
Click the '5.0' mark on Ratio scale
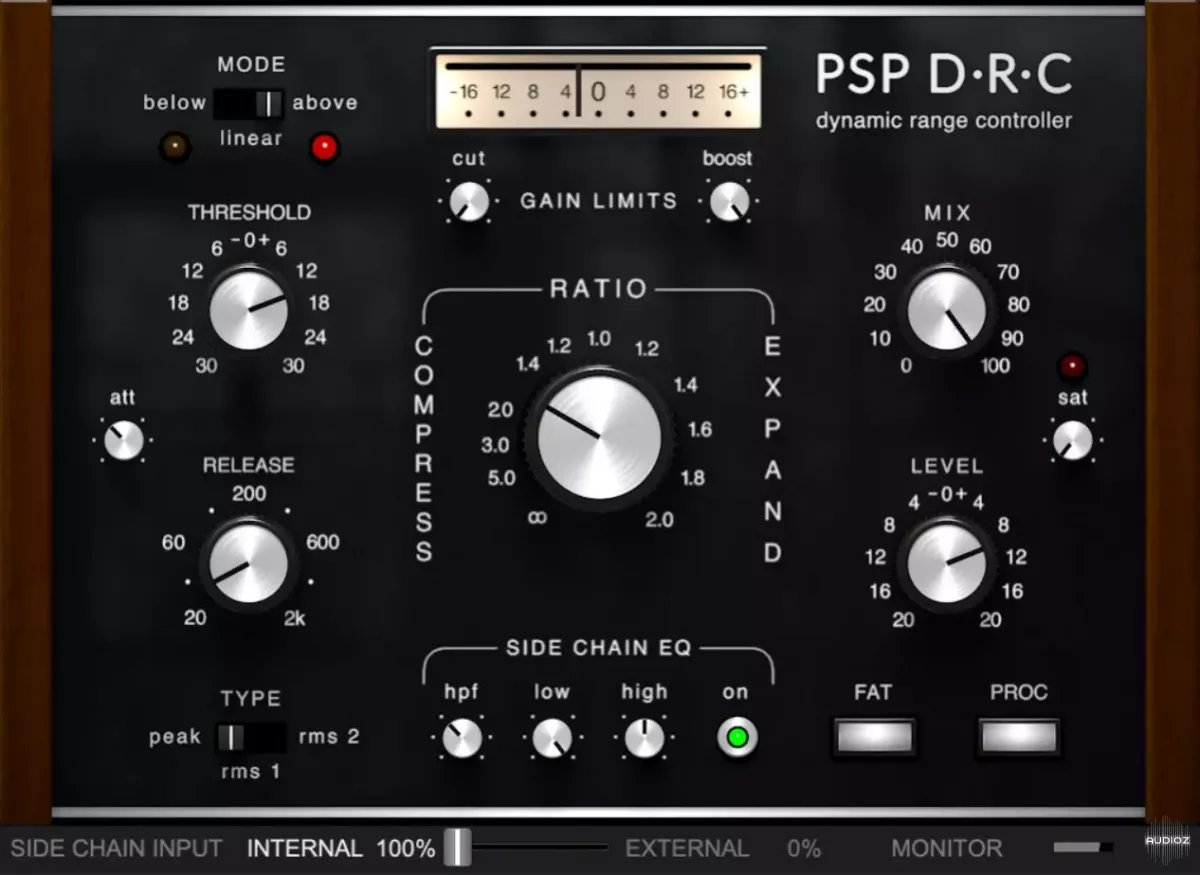coord(501,478)
